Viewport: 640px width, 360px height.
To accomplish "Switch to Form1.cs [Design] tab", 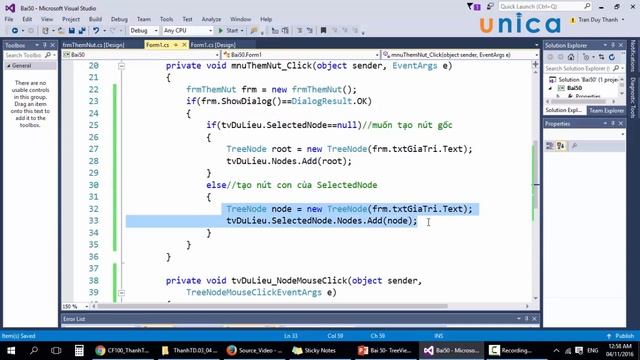I will (x=213, y=45).
